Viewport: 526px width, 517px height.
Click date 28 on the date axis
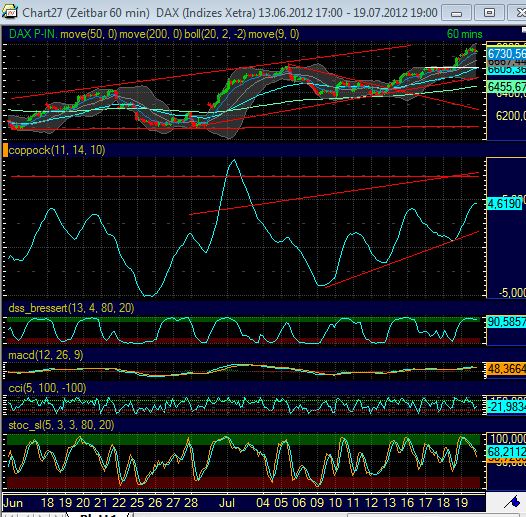click(191, 503)
